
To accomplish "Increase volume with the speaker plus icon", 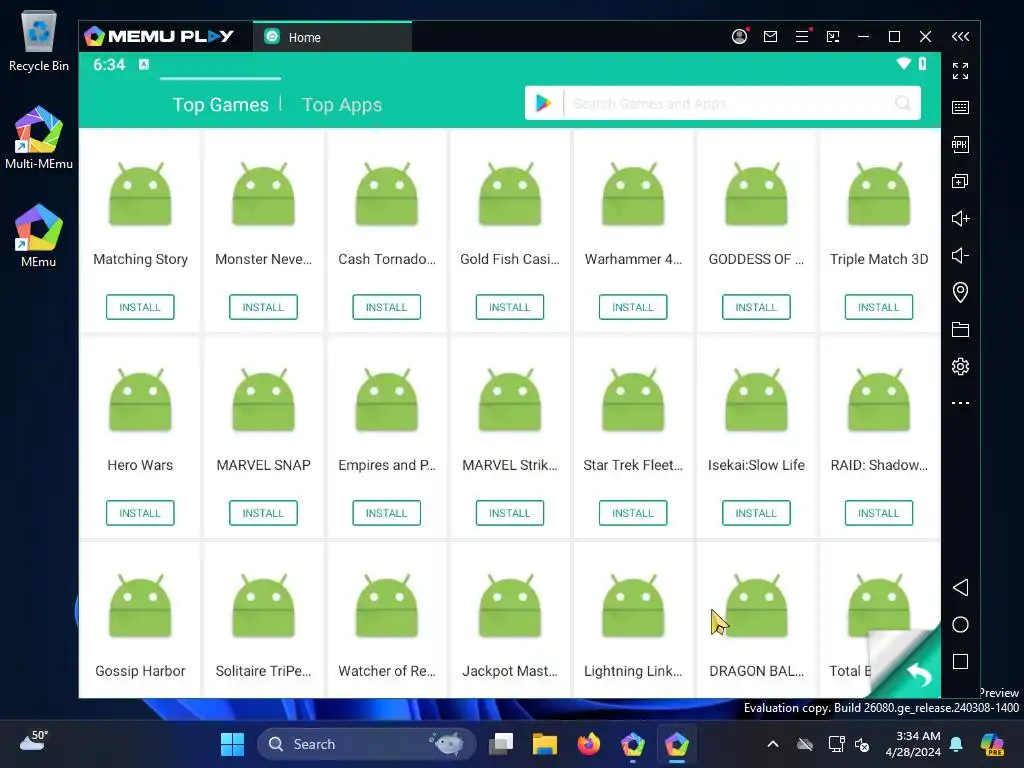I will [x=960, y=218].
